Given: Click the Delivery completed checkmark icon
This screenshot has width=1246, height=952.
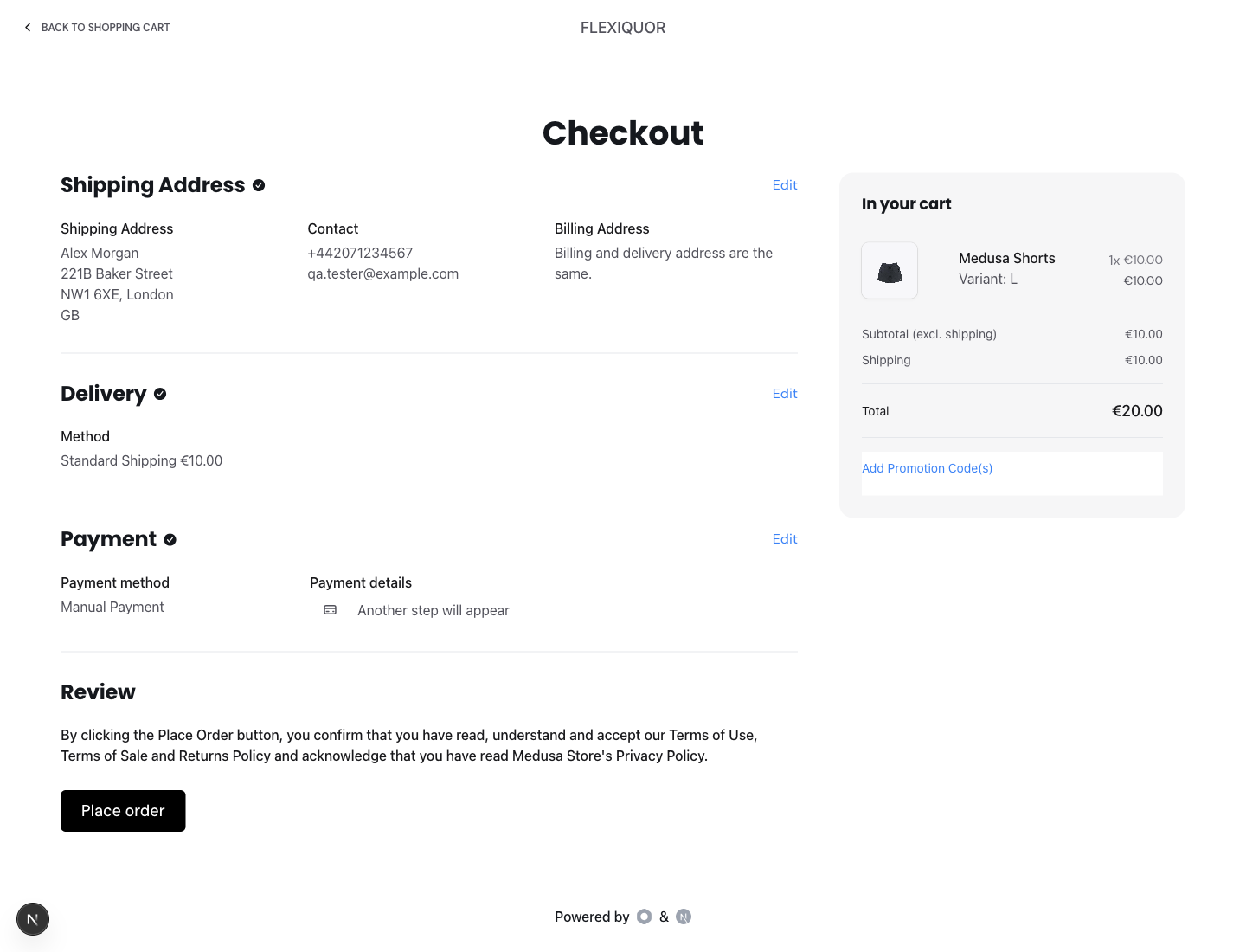Looking at the screenshot, I should pos(160,394).
